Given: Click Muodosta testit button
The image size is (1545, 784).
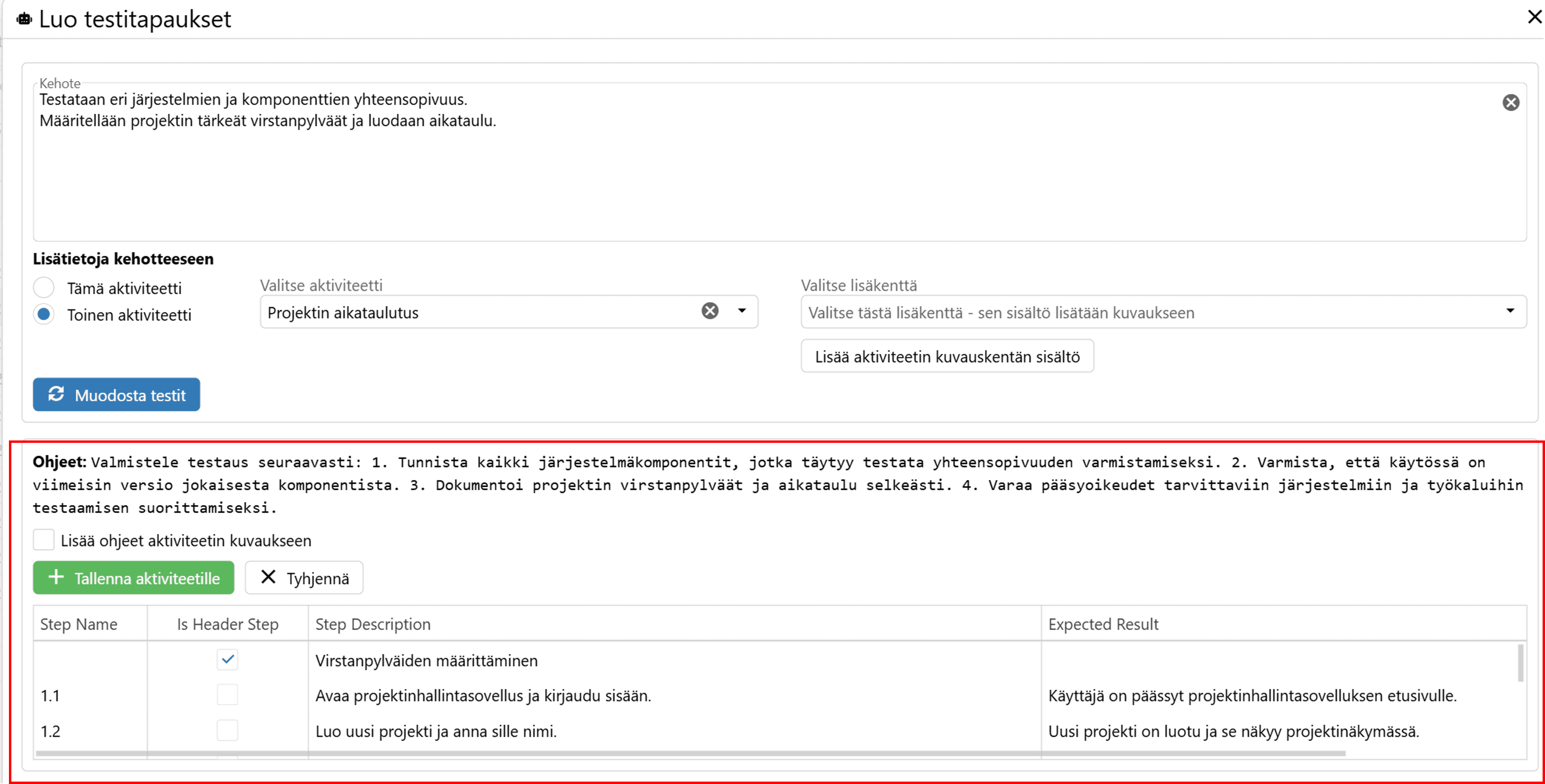Looking at the screenshot, I should 116,395.
